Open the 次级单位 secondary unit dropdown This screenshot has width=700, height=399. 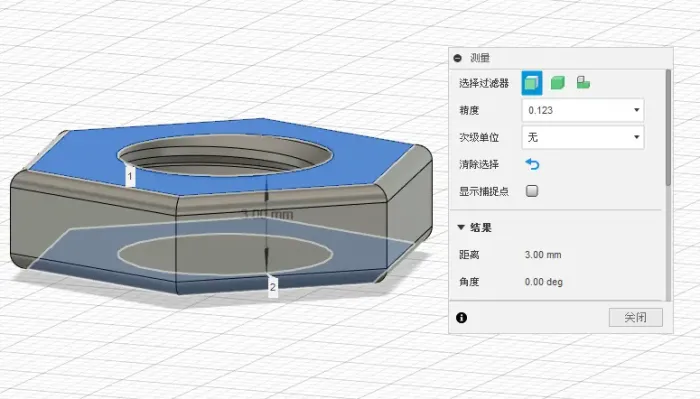[x=583, y=137]
